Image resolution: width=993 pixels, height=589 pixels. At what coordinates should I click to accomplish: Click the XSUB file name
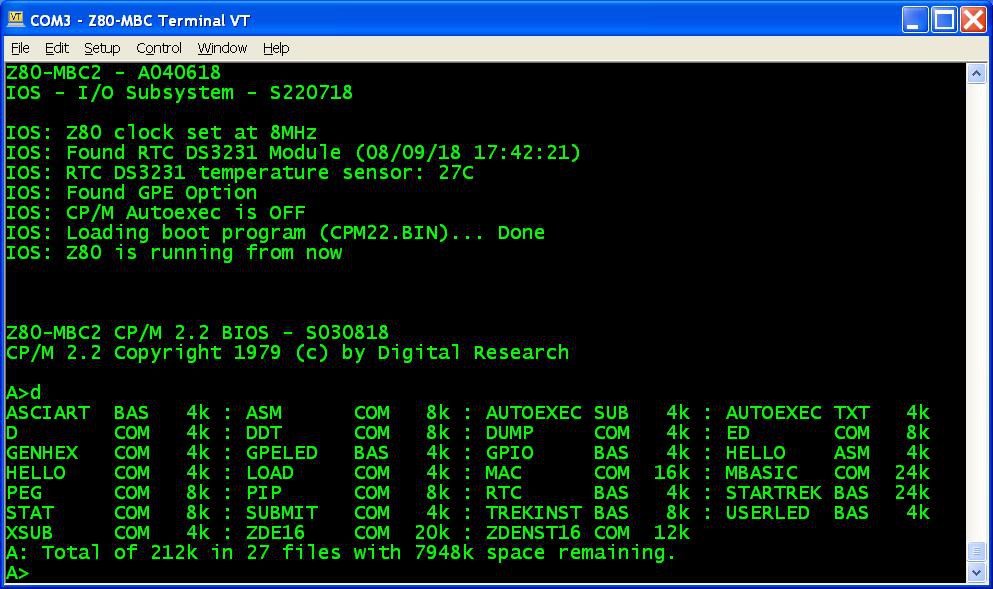pos(30,533)
